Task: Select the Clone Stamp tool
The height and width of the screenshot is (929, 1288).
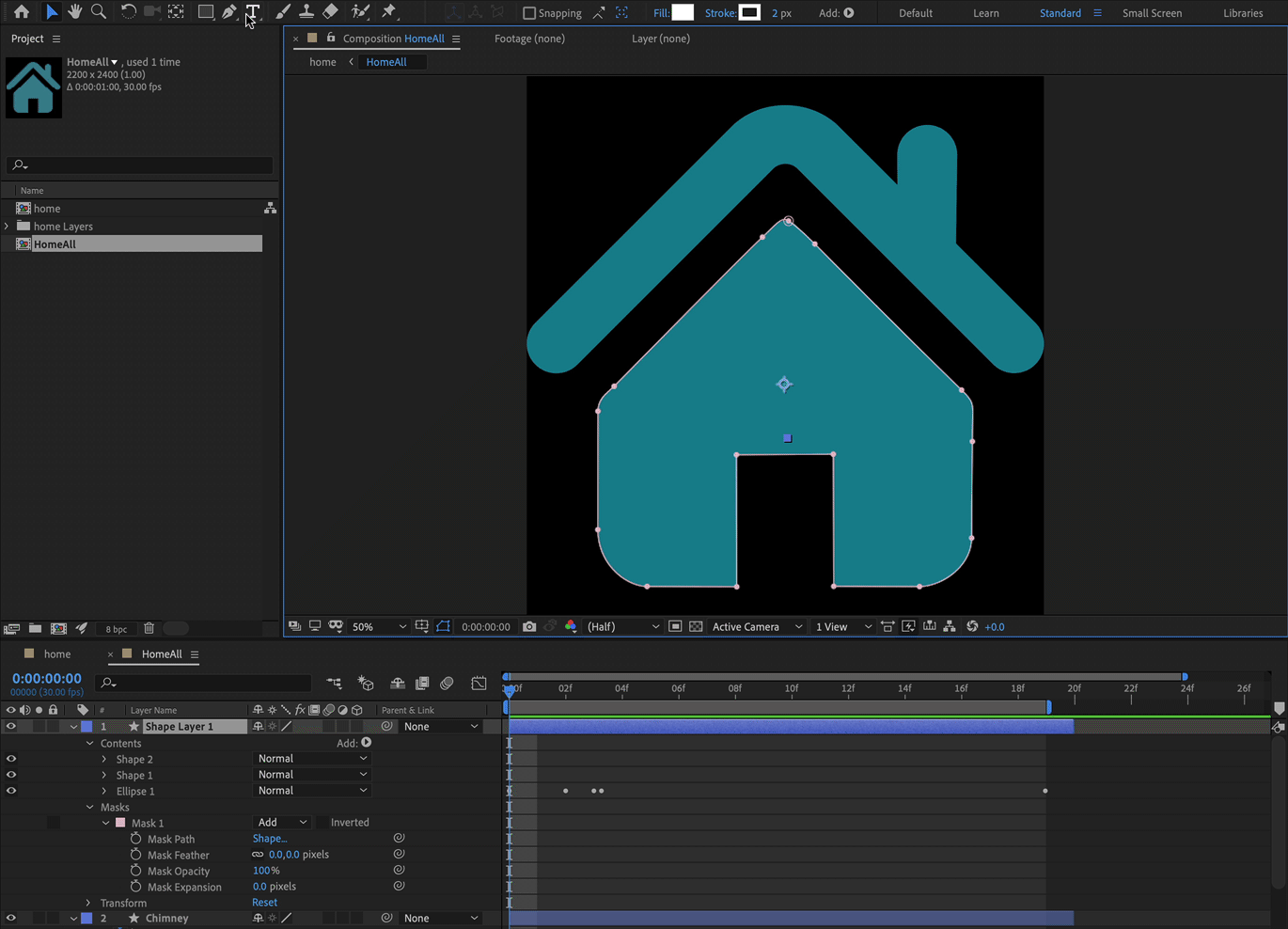Action: [306, 12]
